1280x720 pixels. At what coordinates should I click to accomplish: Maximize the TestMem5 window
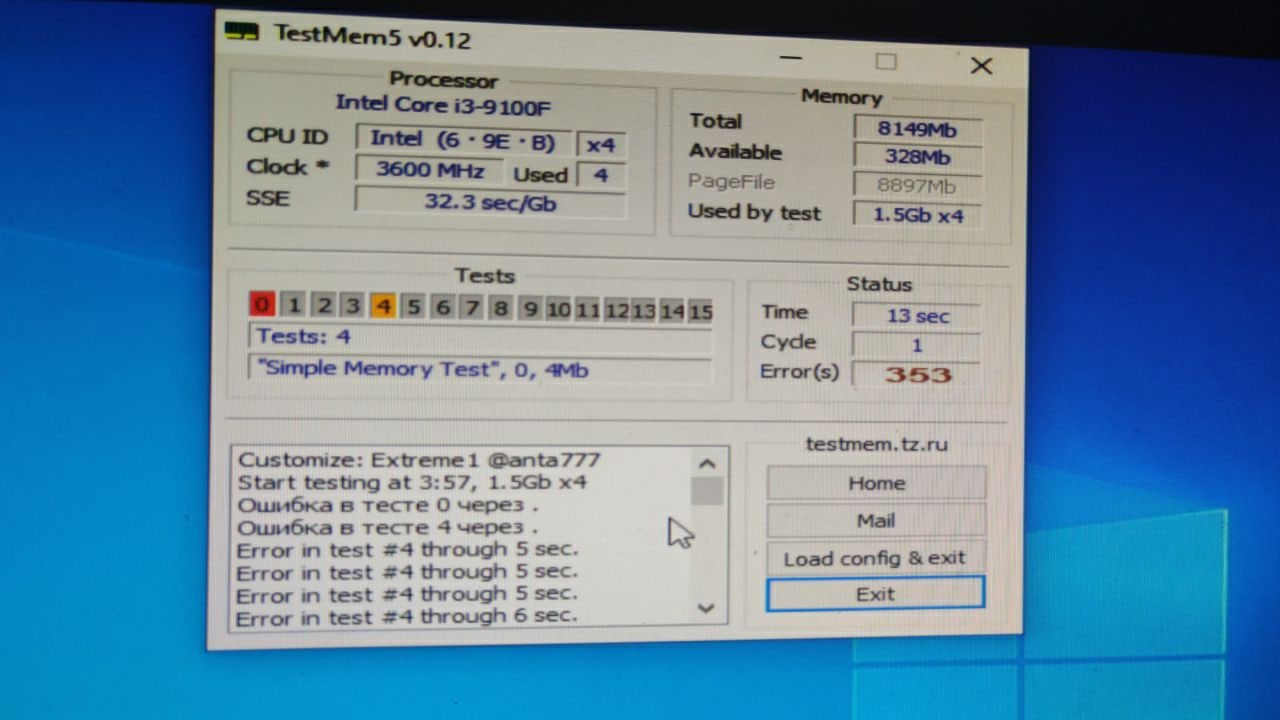[x=885, y=61]
